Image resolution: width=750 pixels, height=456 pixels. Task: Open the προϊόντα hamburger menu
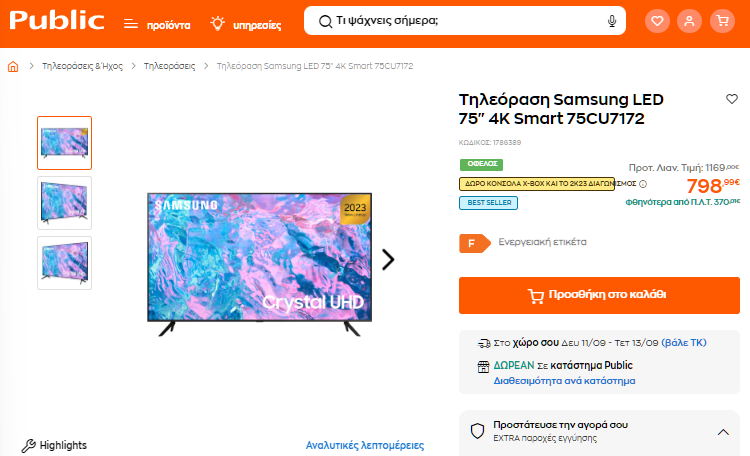pos(157,24)
